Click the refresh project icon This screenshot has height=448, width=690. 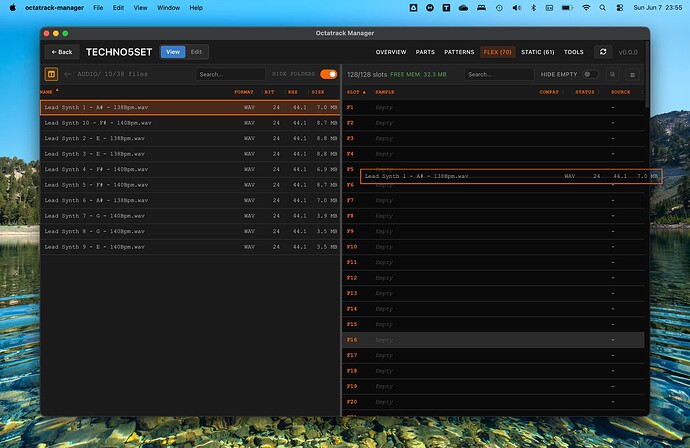(x=603, y=52)
